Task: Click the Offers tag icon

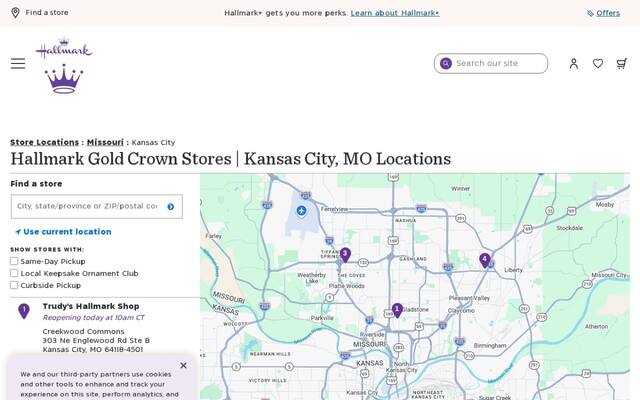Action: tap(590, 13)
